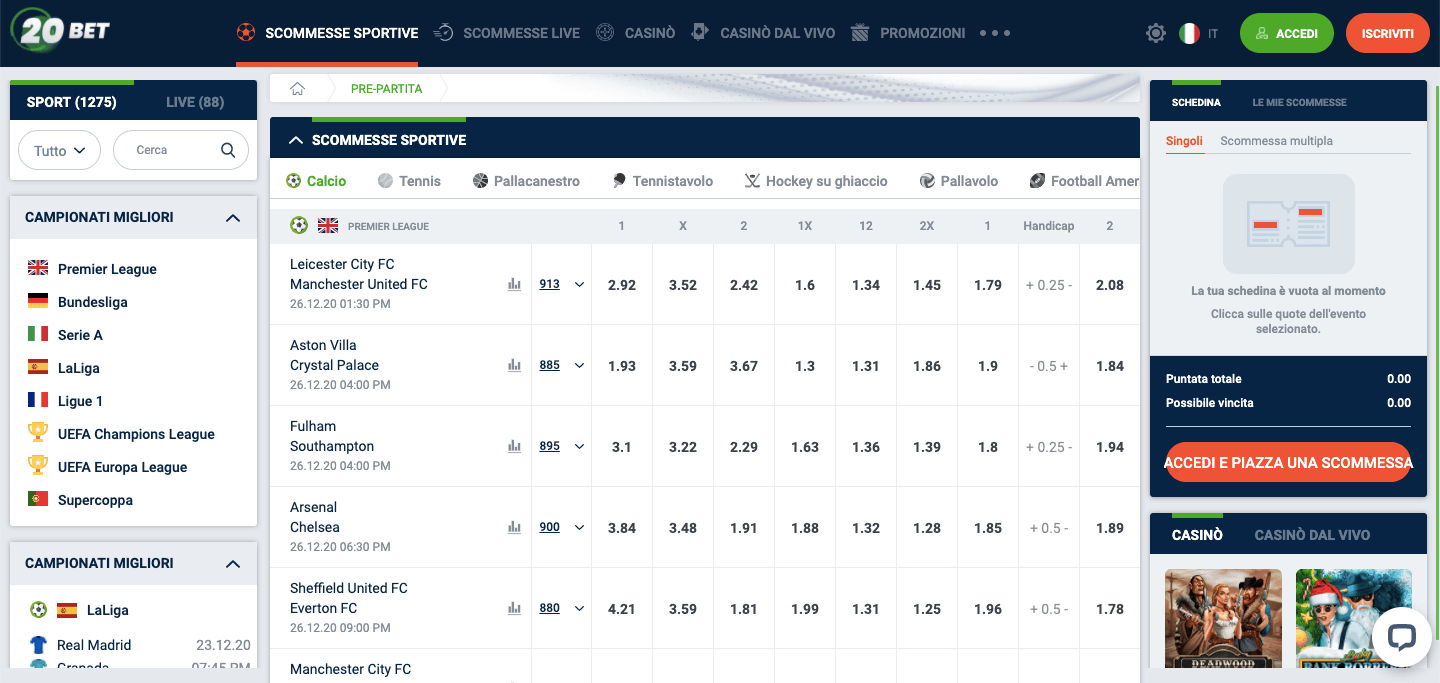
Task: Open the Casinò menu item
Action: 636,33
